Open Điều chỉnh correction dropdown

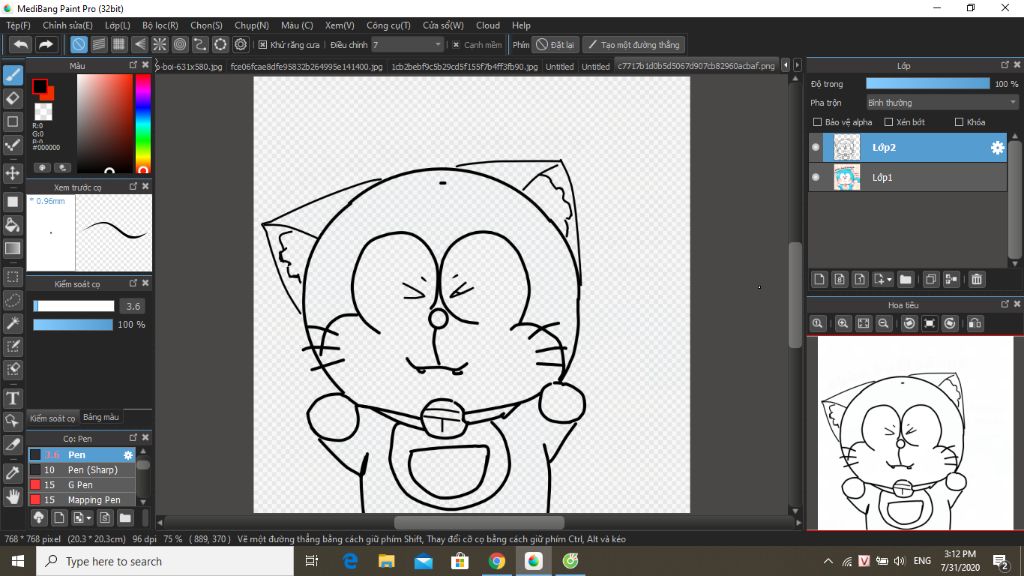(408, 44)
